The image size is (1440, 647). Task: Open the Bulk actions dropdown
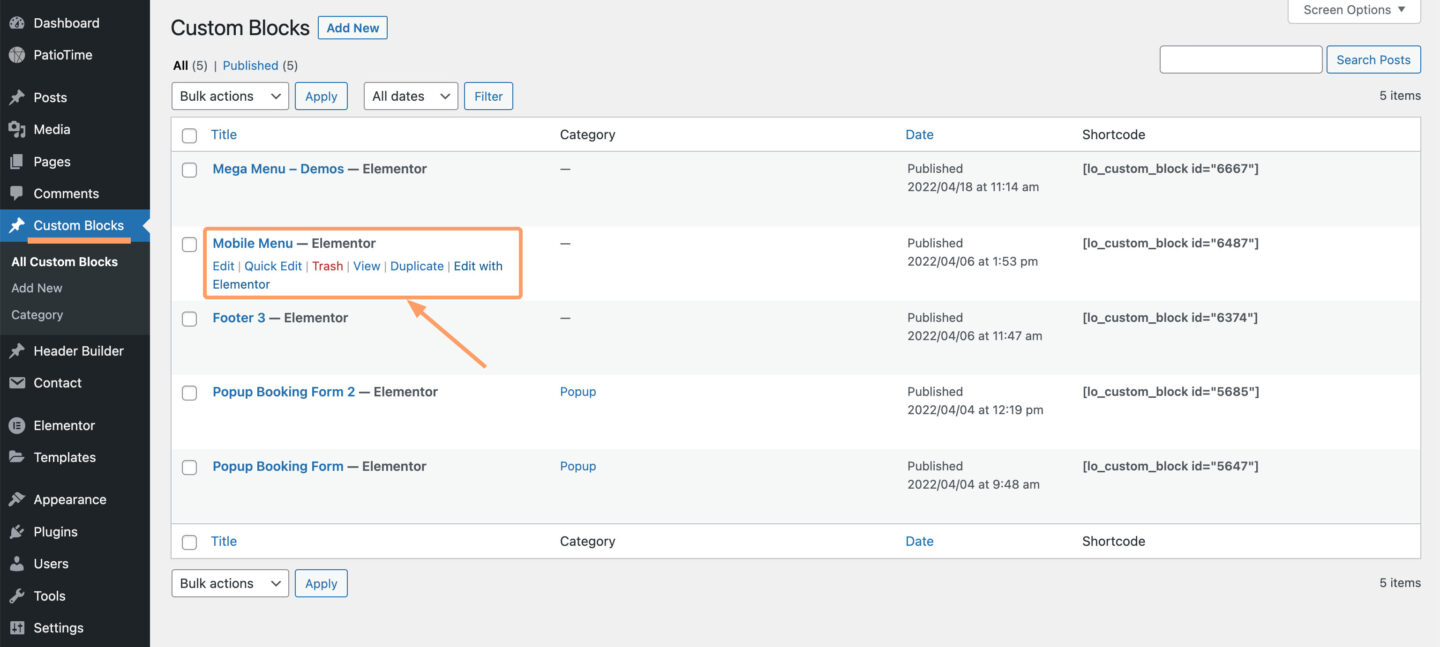pos(229,96)
